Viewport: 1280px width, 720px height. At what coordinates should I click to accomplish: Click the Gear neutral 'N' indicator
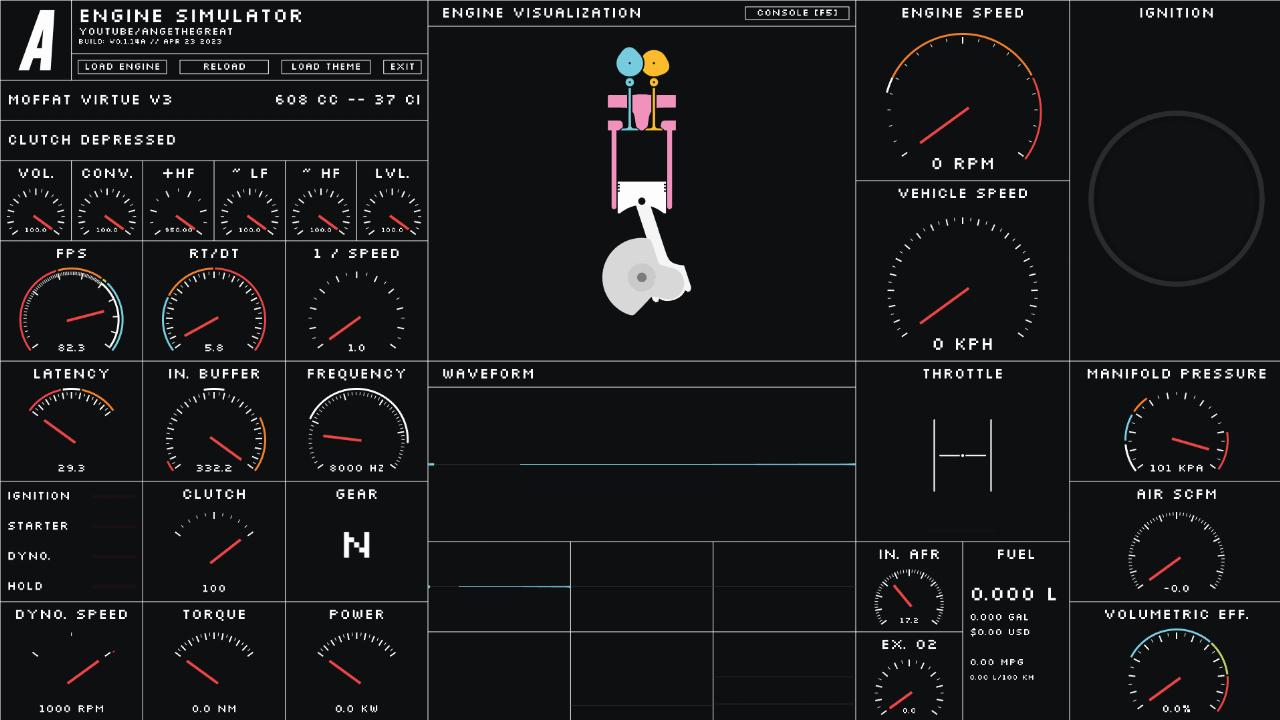(x=356, y=545)
